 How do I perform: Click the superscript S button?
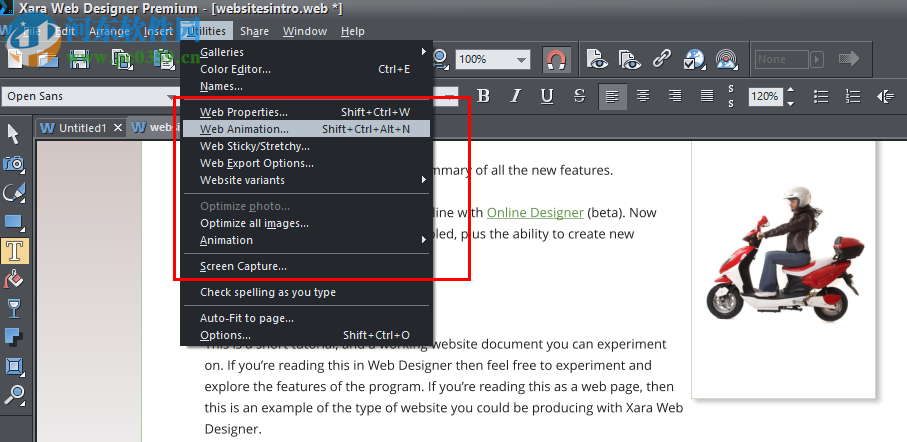(x=731, y=89)
